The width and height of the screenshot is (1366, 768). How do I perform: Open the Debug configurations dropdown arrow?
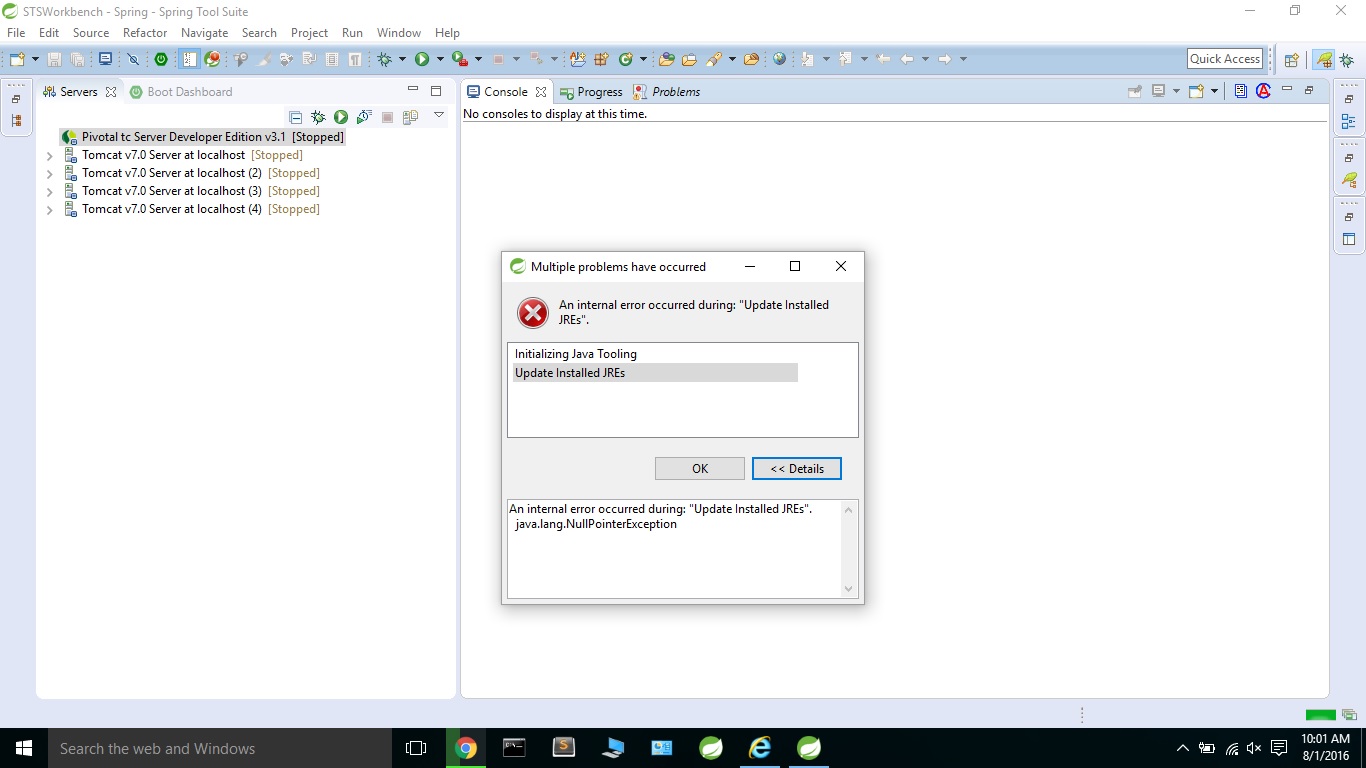(402, 59)
